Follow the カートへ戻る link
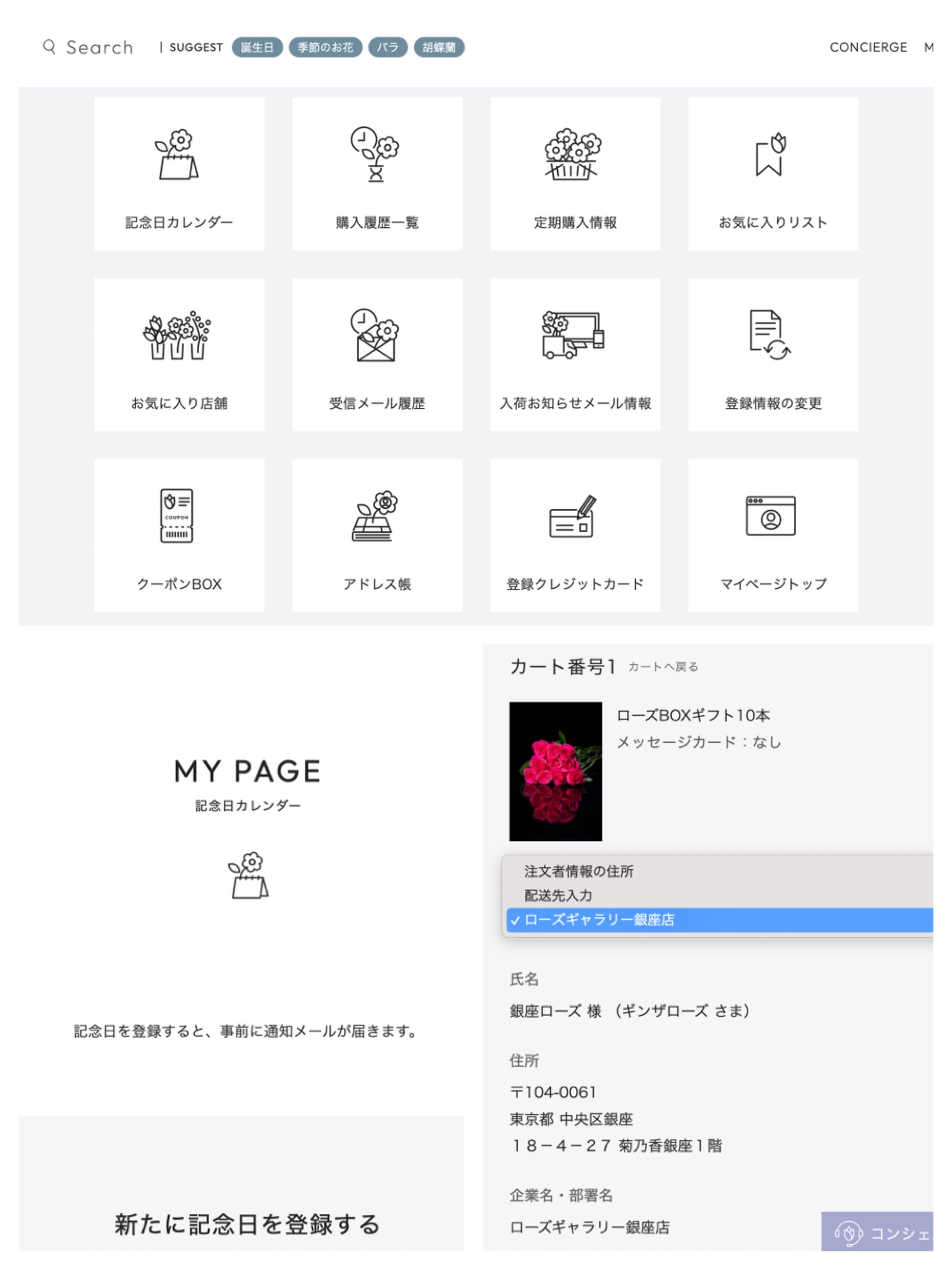The width and height of the screenshot is (952, 1270). coord(663,667)
